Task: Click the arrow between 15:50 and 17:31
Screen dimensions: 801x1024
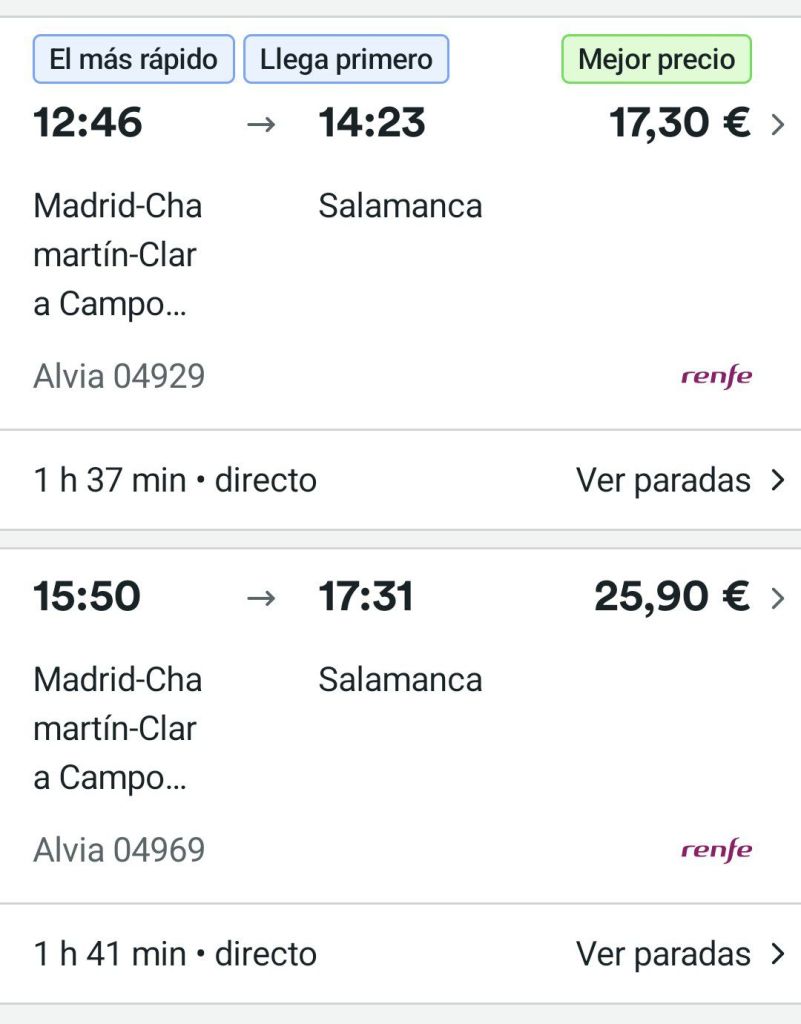Action: 260,597
